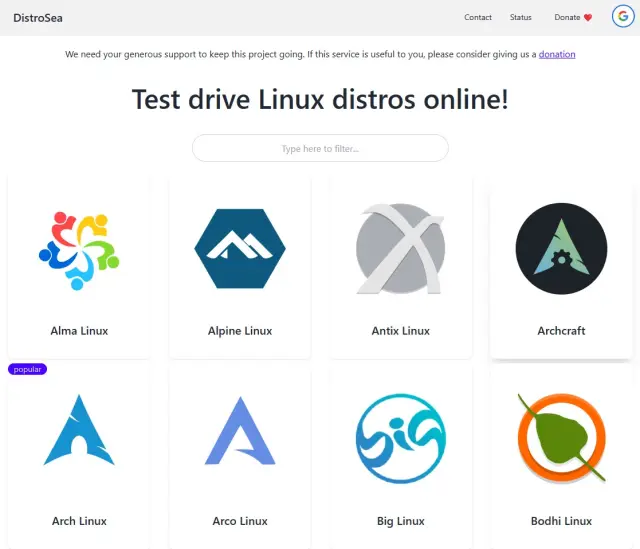The width and height of the screenshot is (640, 549).
Task: Select the Arco Linux logo
Action: 240,431
